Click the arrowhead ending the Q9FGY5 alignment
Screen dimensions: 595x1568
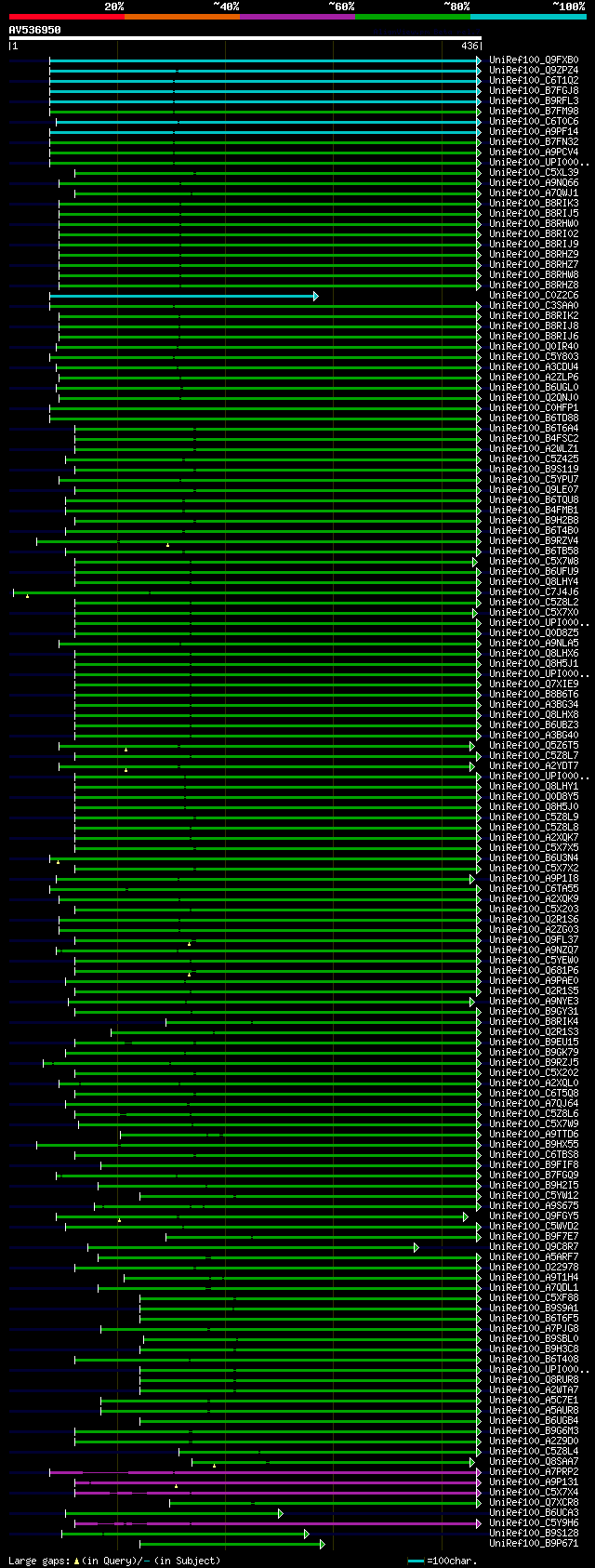[x=466, y=1216]
